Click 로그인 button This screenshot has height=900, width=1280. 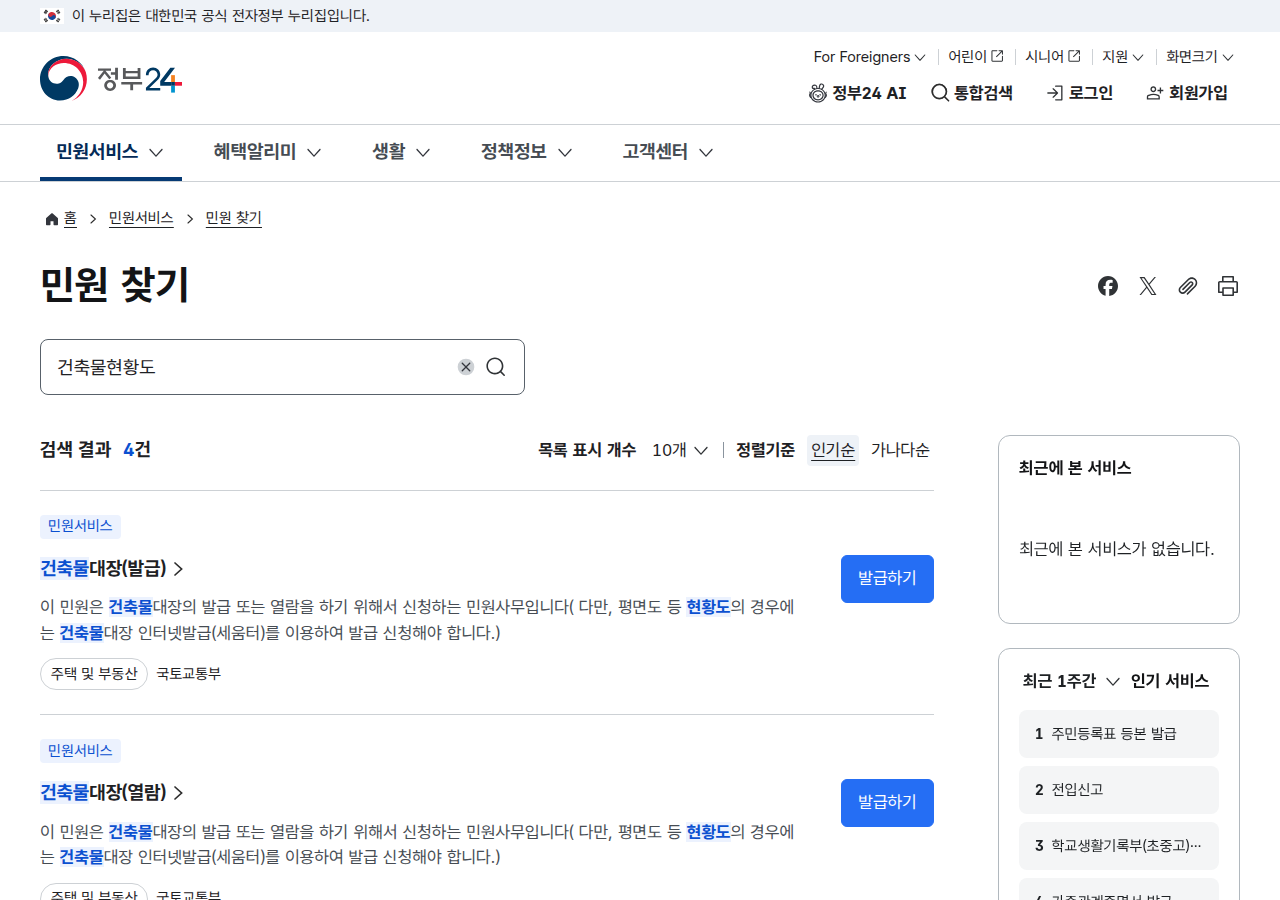pyautogui.click(x=1080, y=93)
